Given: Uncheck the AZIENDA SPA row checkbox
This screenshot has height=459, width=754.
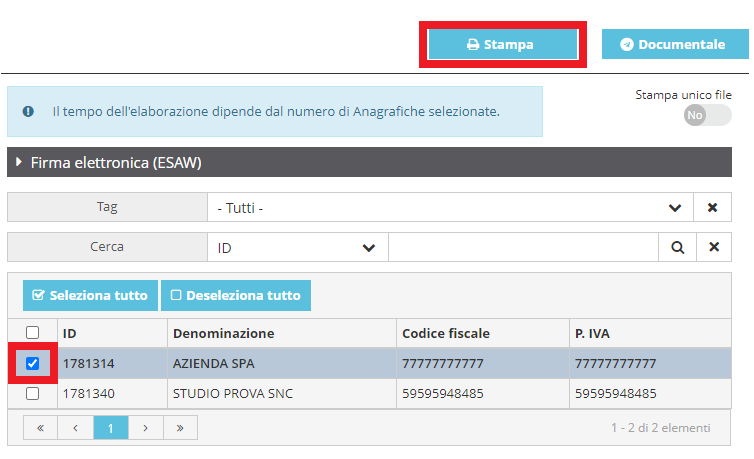Looking at the screenshot, I should click(33, 364).
